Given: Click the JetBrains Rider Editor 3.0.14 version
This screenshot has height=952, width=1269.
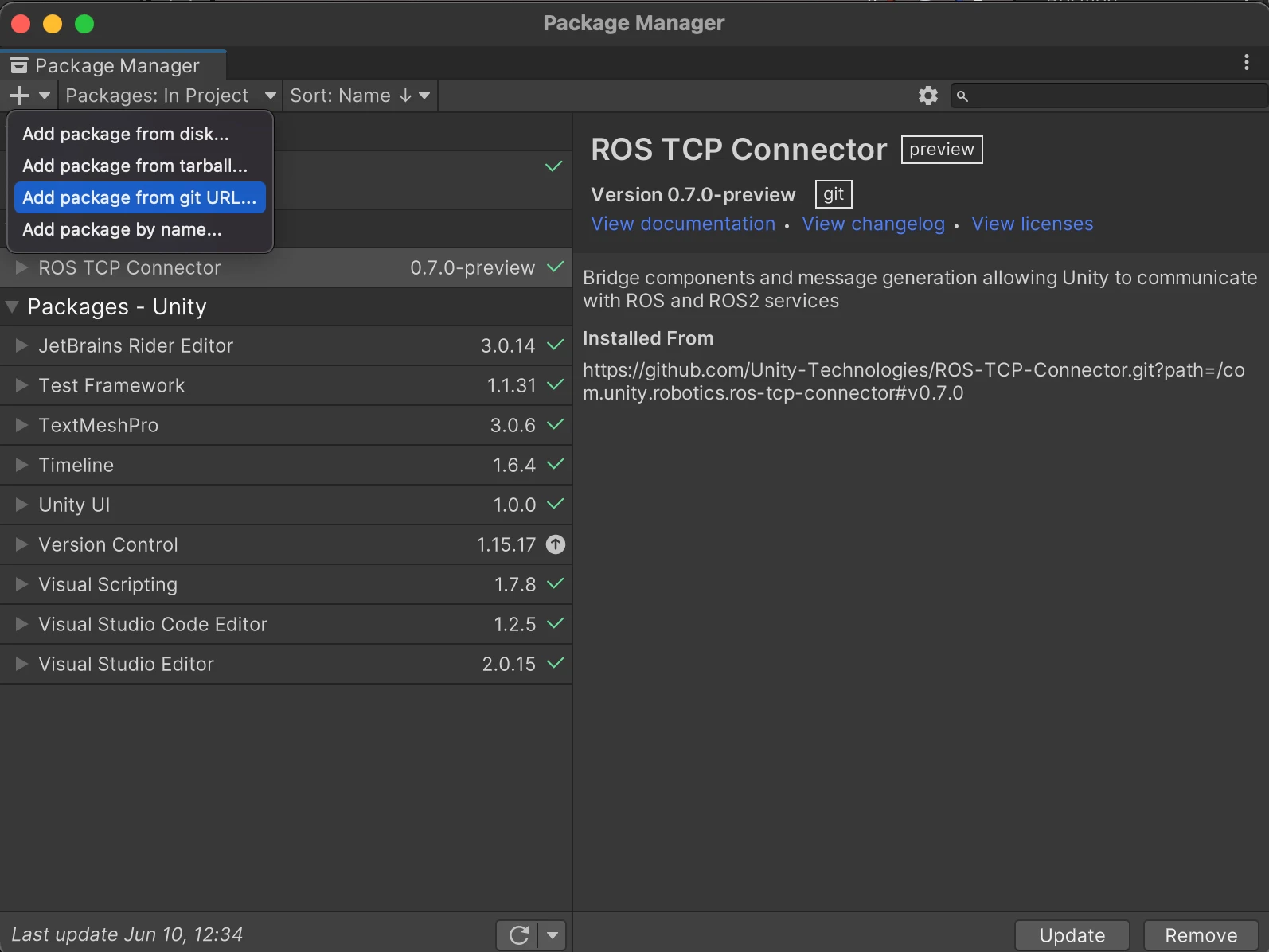Looking at the screenshot, I should 508,345.
